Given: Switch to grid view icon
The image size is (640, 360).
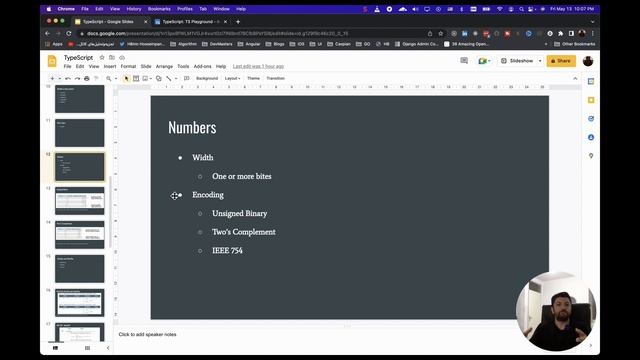Looking at the screenshot, I should 87,348.
